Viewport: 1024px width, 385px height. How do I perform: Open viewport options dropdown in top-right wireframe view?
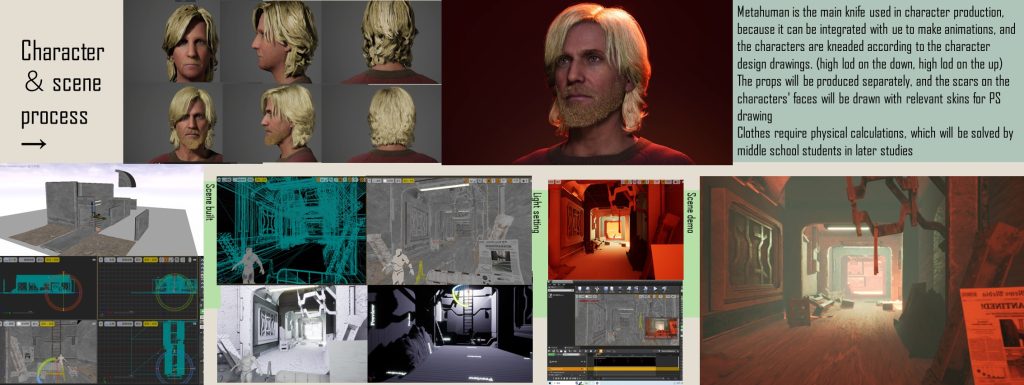click(101, 260)
